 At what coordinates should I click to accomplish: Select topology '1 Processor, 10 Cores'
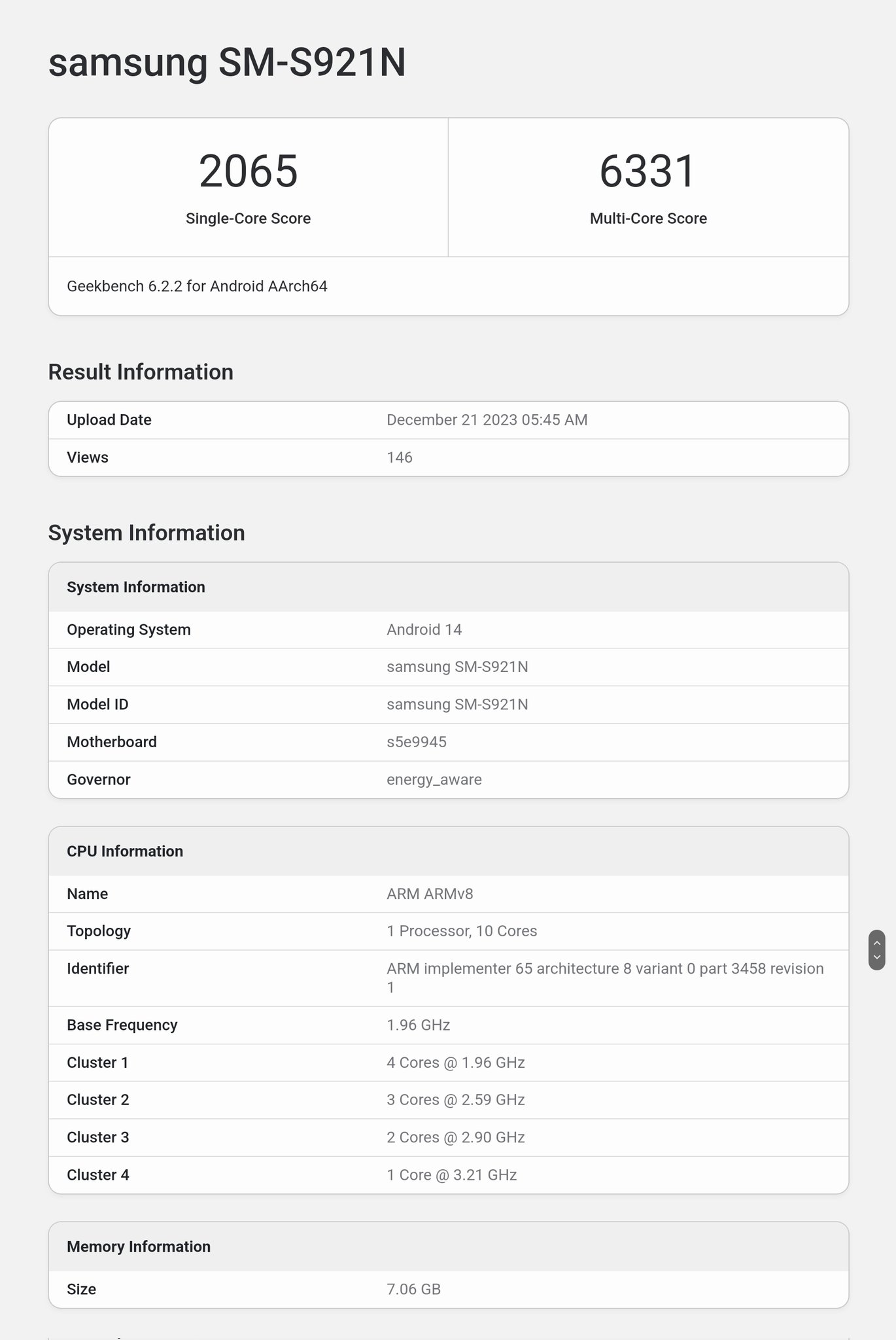coord(462,931)
